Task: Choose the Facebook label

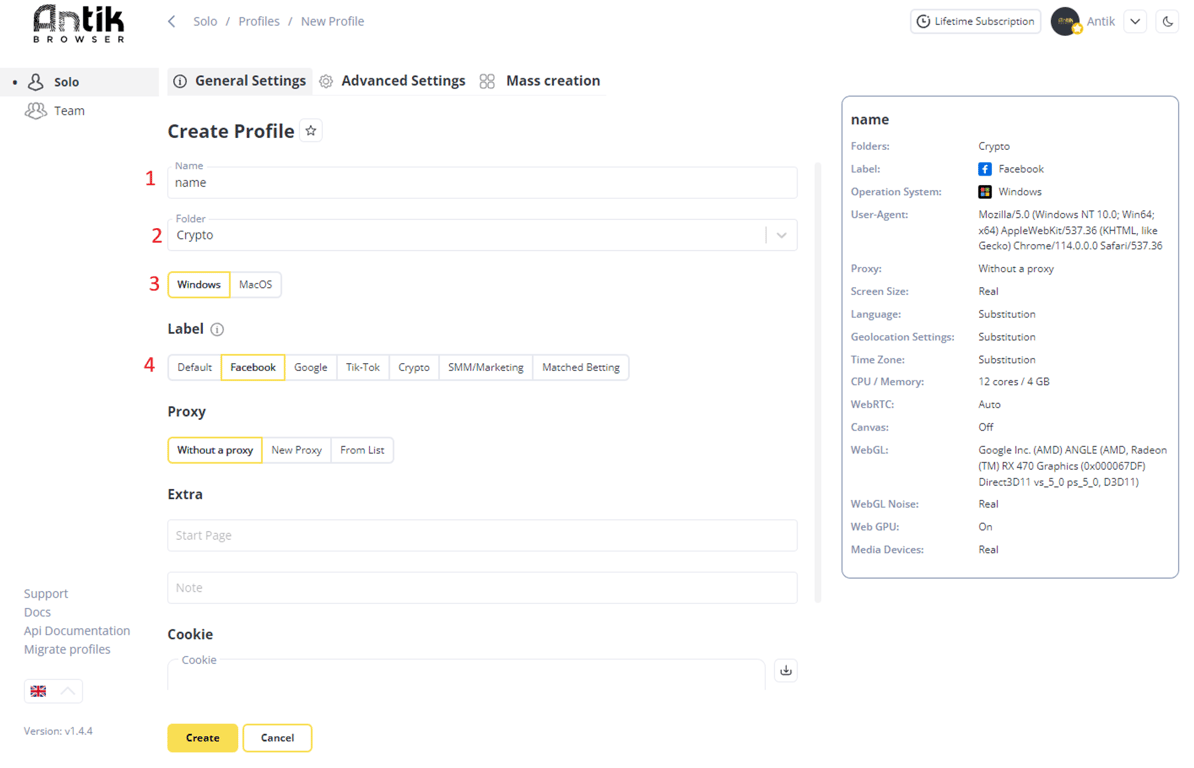Action: point(253,368)
